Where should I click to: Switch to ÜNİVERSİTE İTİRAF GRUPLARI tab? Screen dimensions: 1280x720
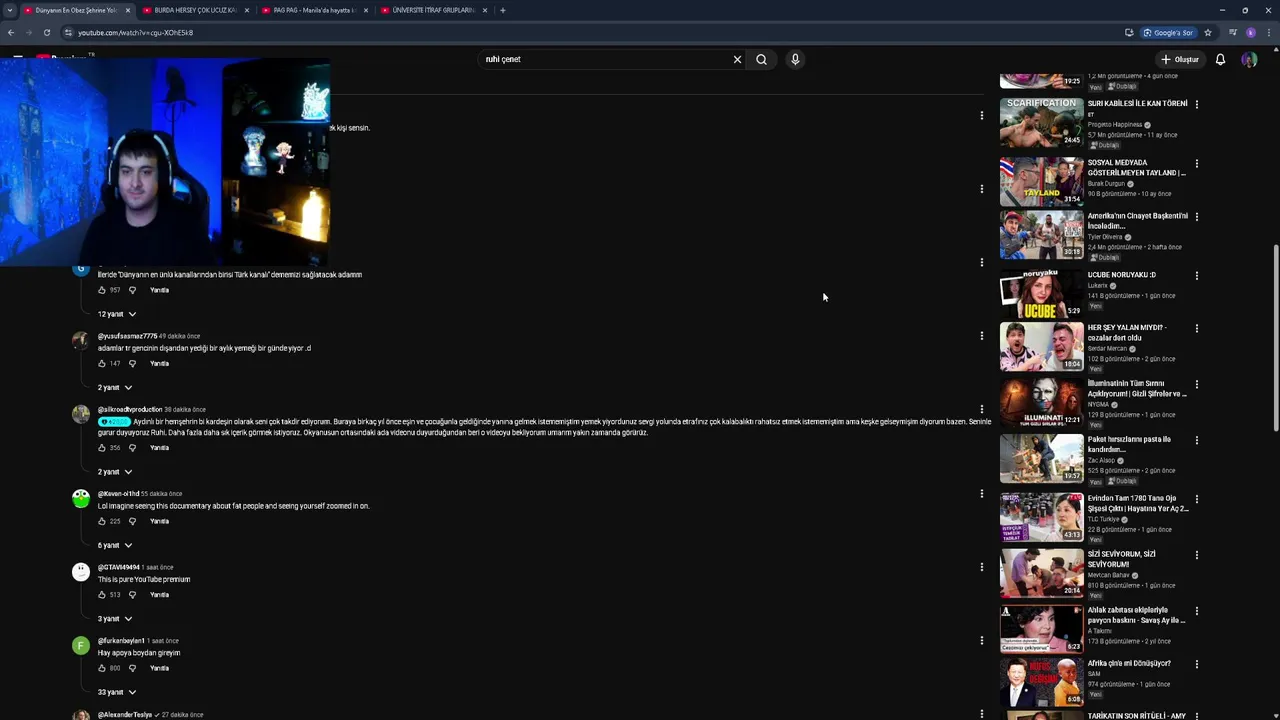(430, 10)
